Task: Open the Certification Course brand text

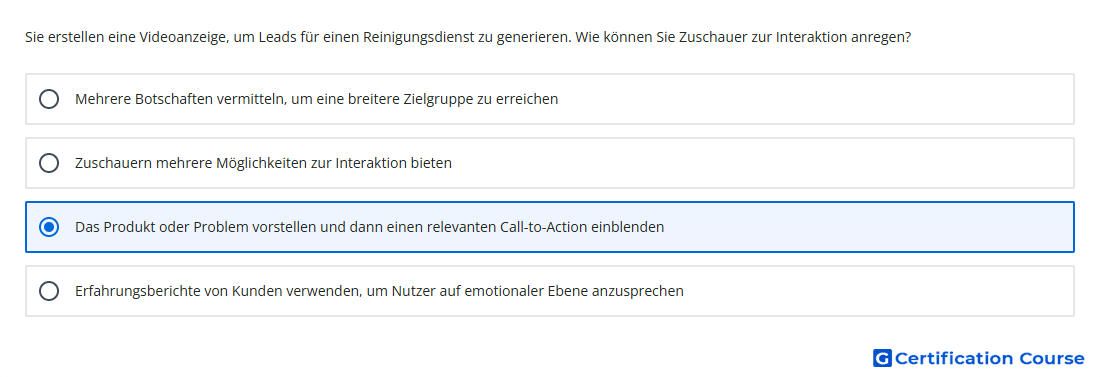Action: 989,359
